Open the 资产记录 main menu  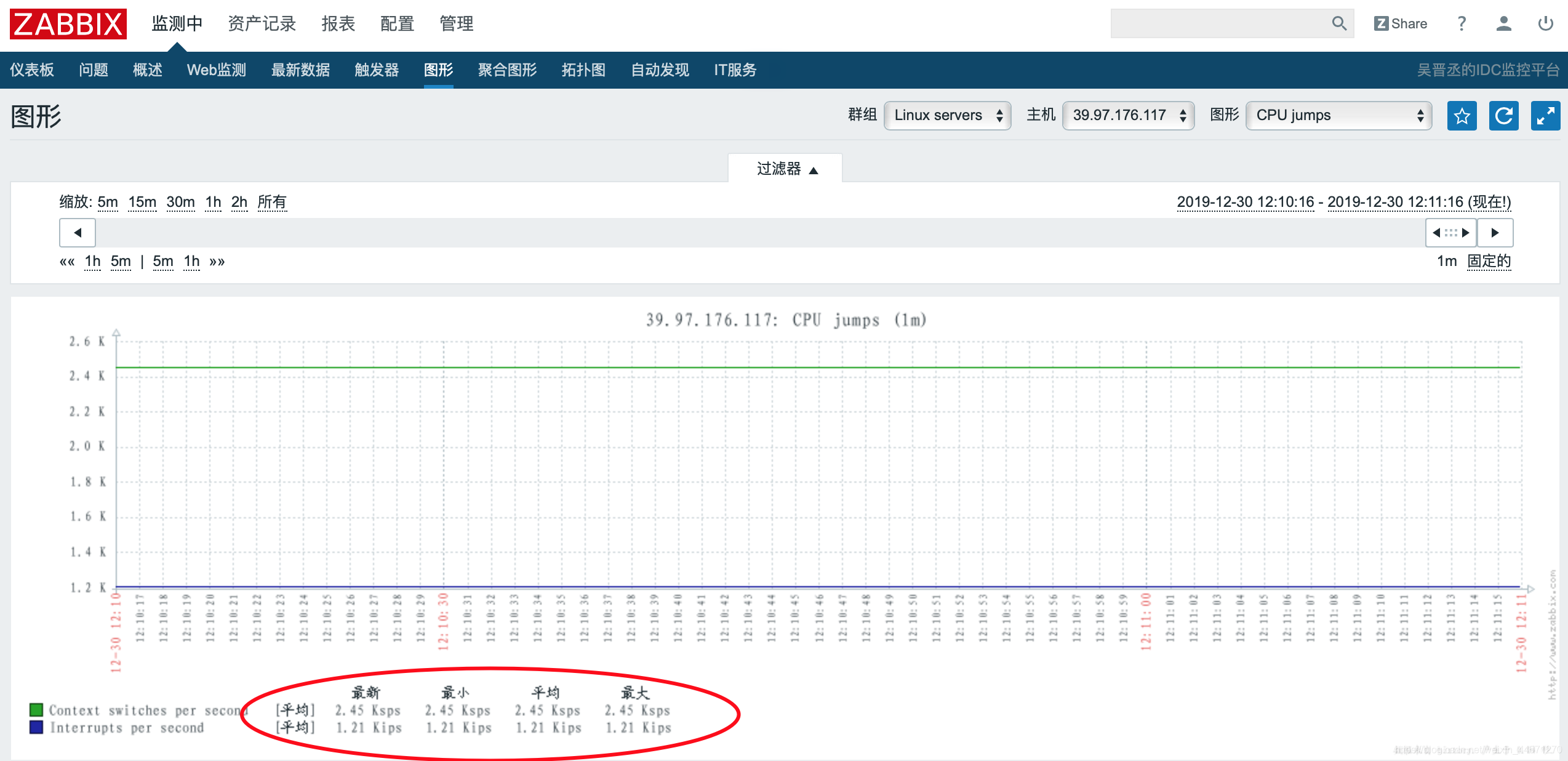coord(262,24)
